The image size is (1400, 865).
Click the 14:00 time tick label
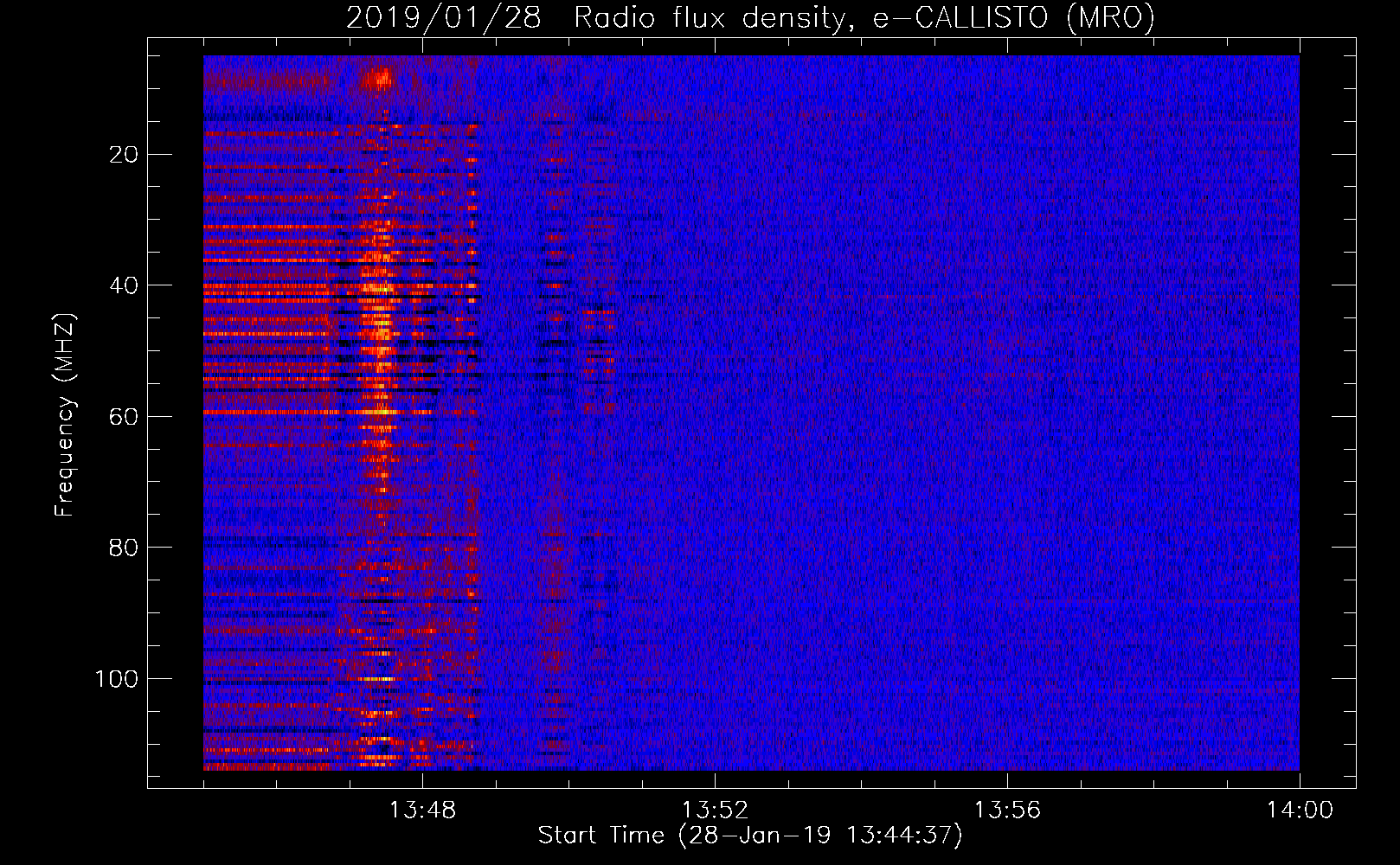(1300, 811)
